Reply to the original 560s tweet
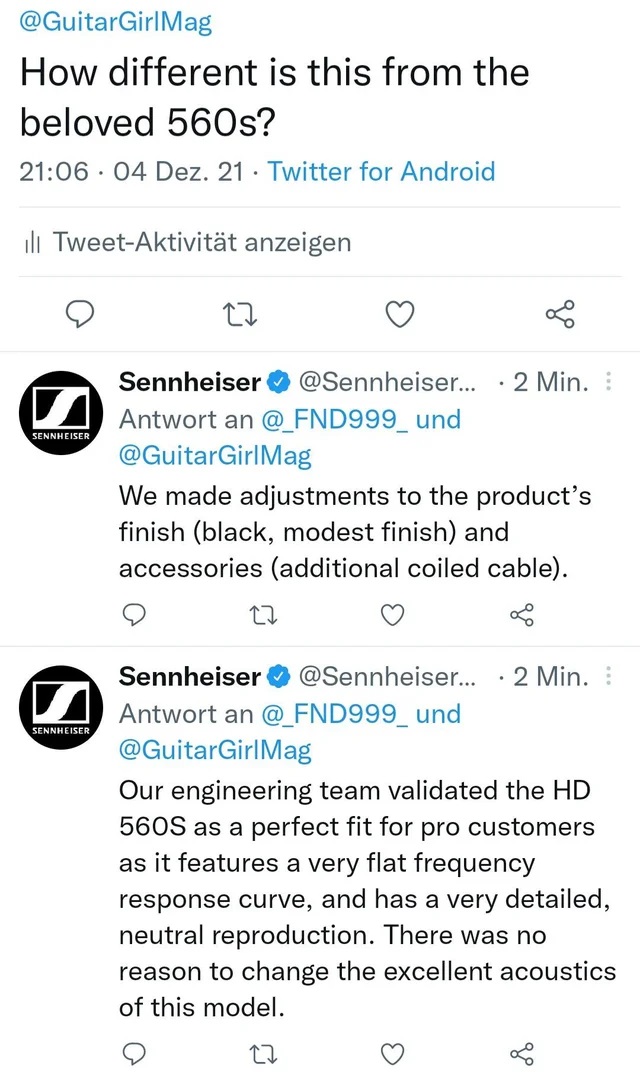 [x=80, y=314]
